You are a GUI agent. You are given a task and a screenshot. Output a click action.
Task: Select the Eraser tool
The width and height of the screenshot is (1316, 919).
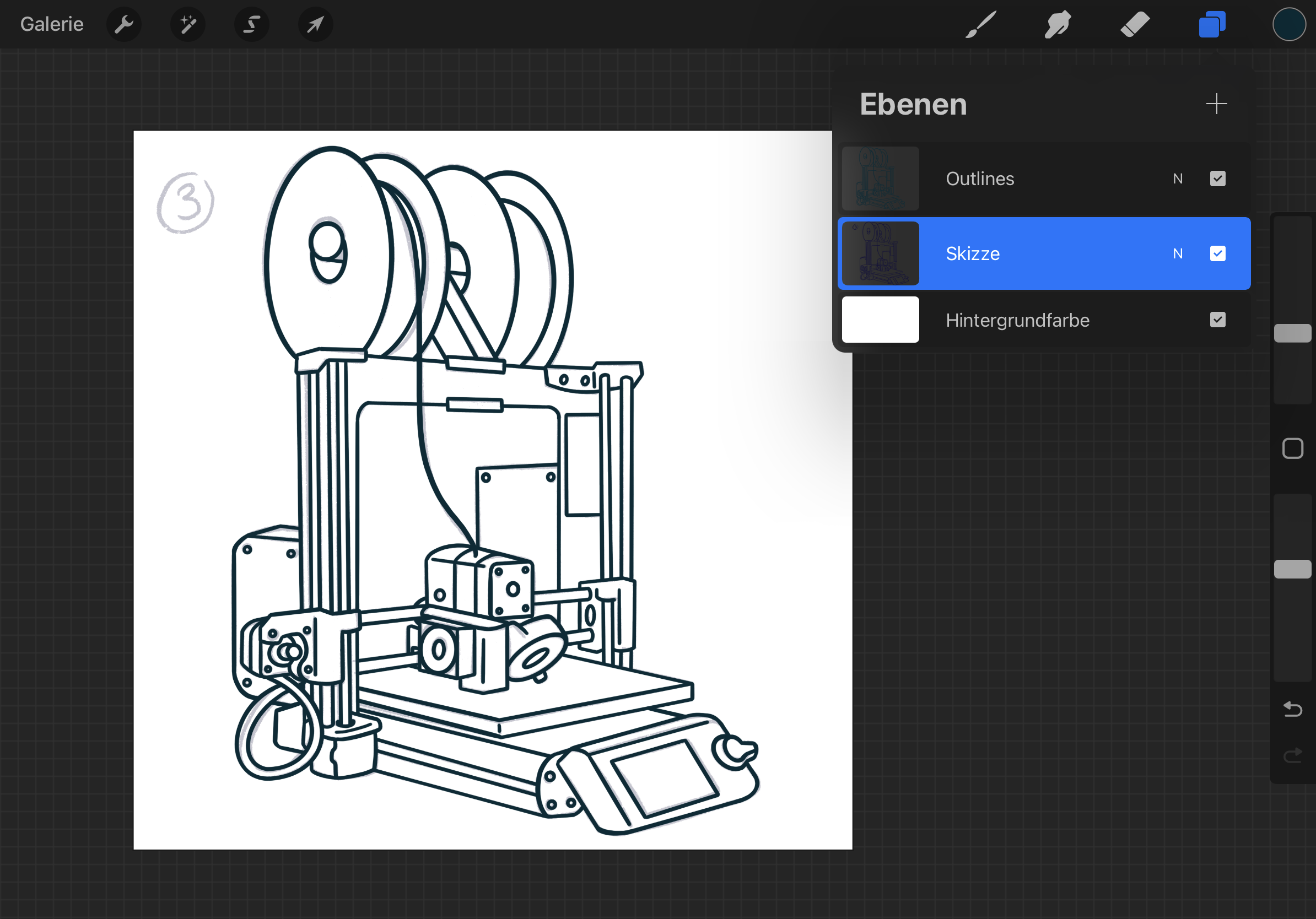[1135, 25]
